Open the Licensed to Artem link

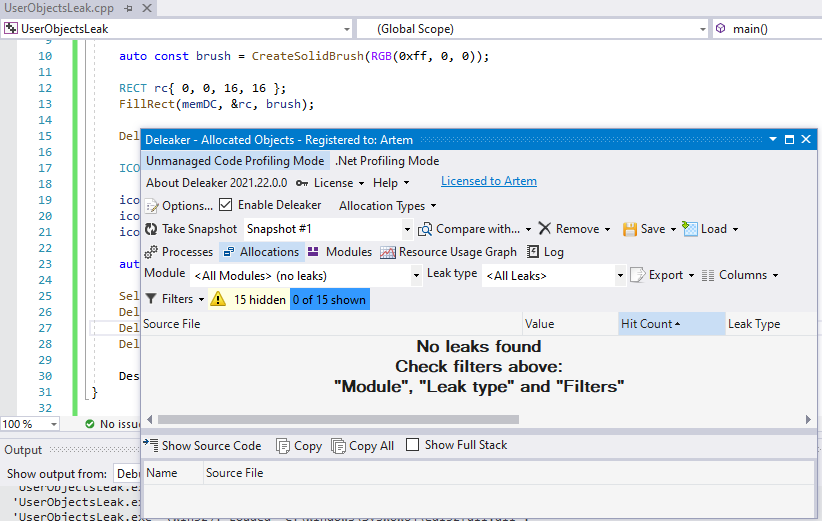pos(488,182)
